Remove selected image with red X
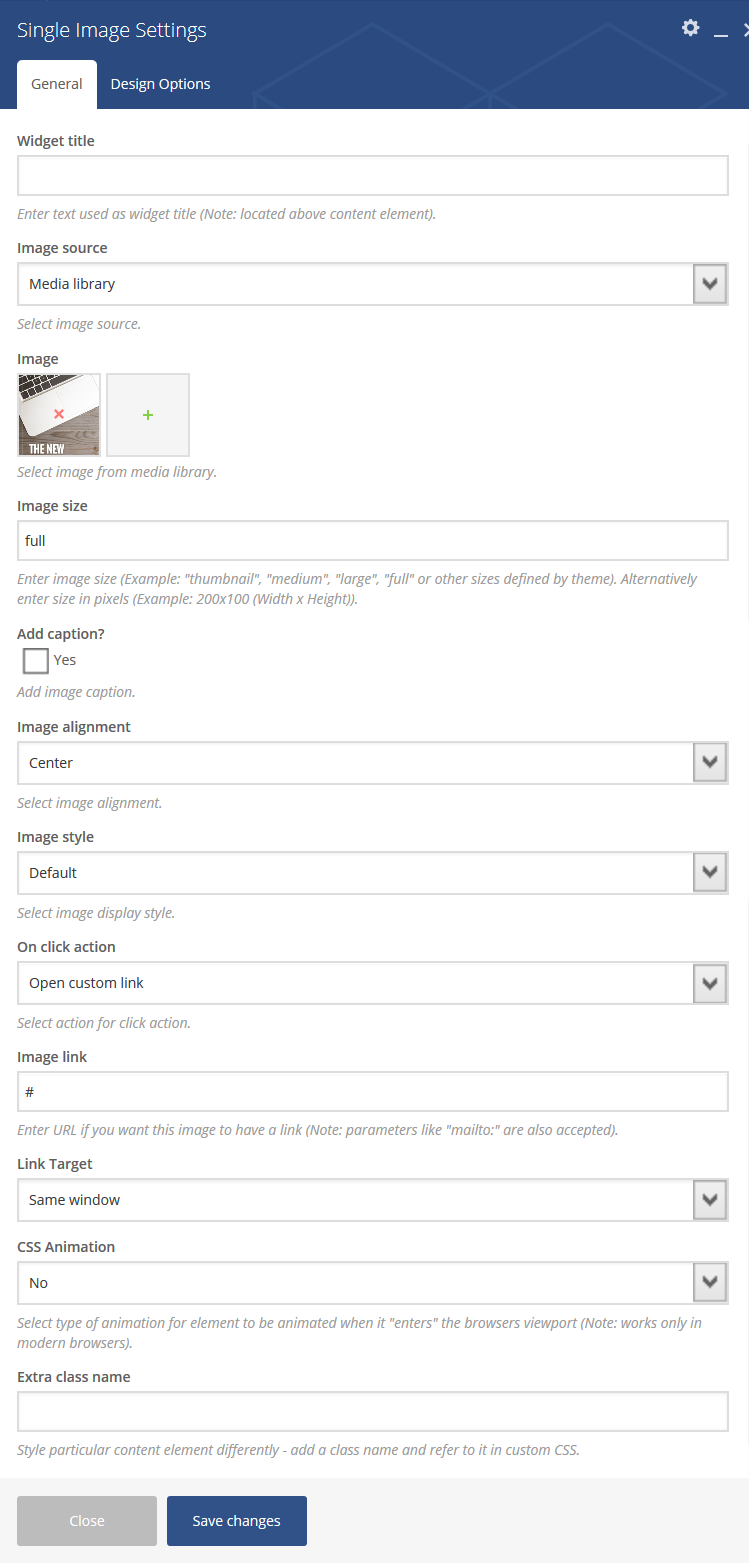The width and height of the screenshot is (749, 1563). tap(59, 414)
